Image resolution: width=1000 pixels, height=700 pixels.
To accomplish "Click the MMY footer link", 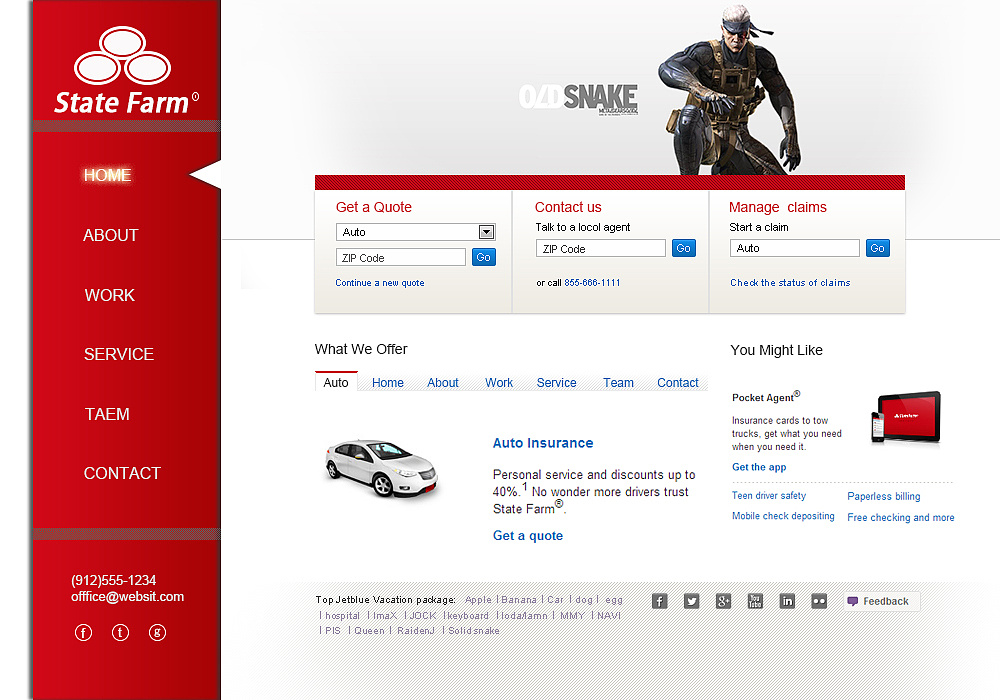I will coord(573,615).
